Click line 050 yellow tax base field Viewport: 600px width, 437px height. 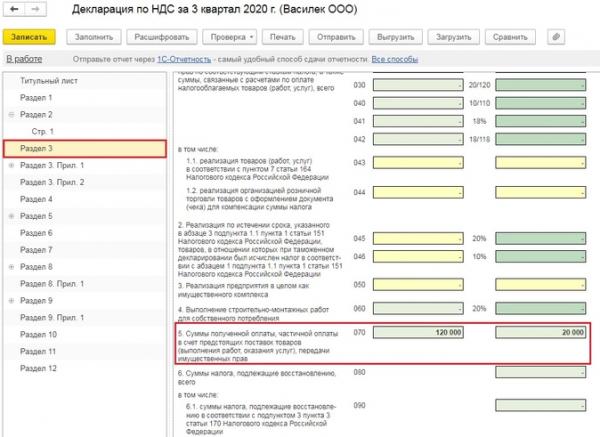tap(418, 284)
